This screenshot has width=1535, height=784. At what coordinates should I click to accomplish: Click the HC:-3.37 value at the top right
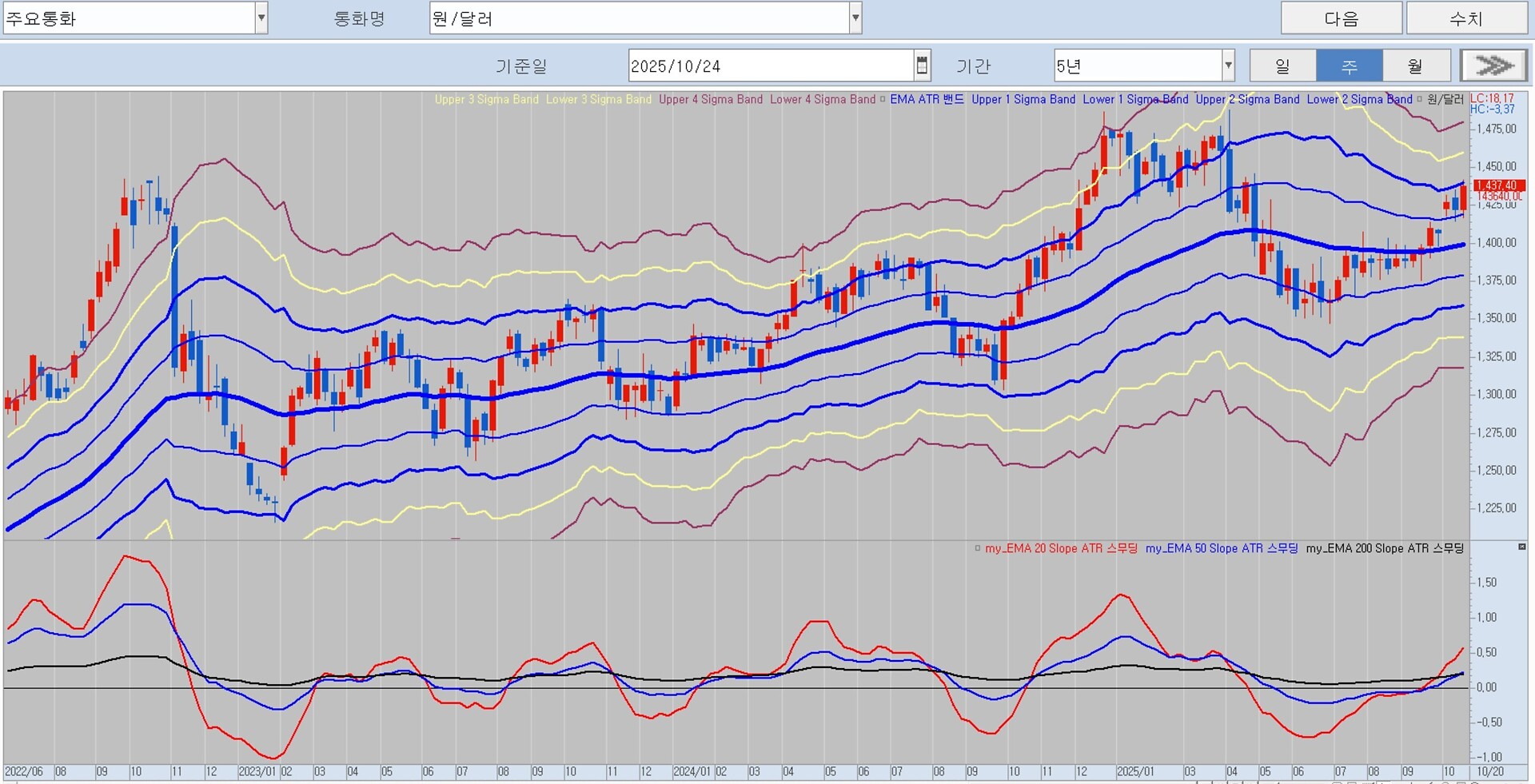coord(1493,109)
